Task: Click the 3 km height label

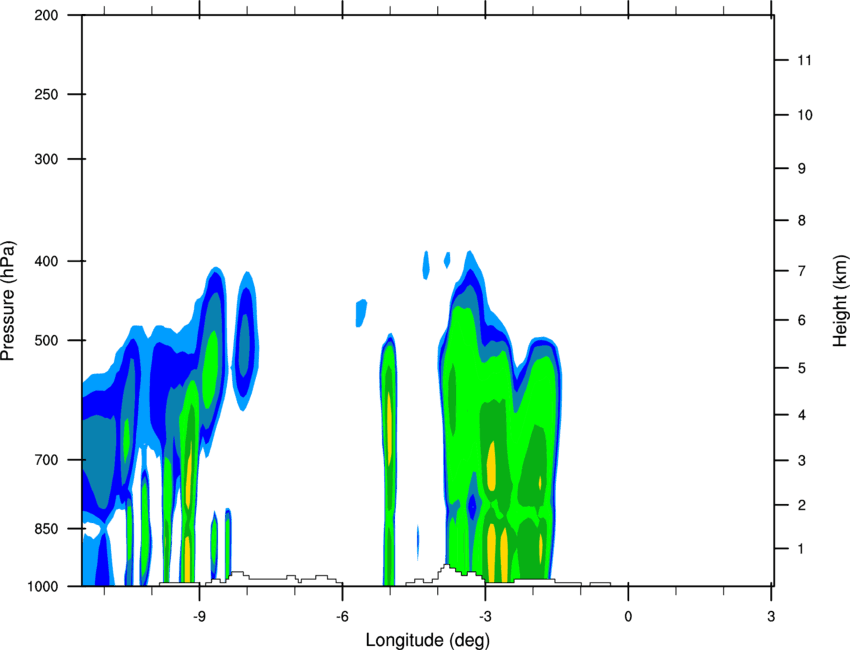Action: pos(802,461)
